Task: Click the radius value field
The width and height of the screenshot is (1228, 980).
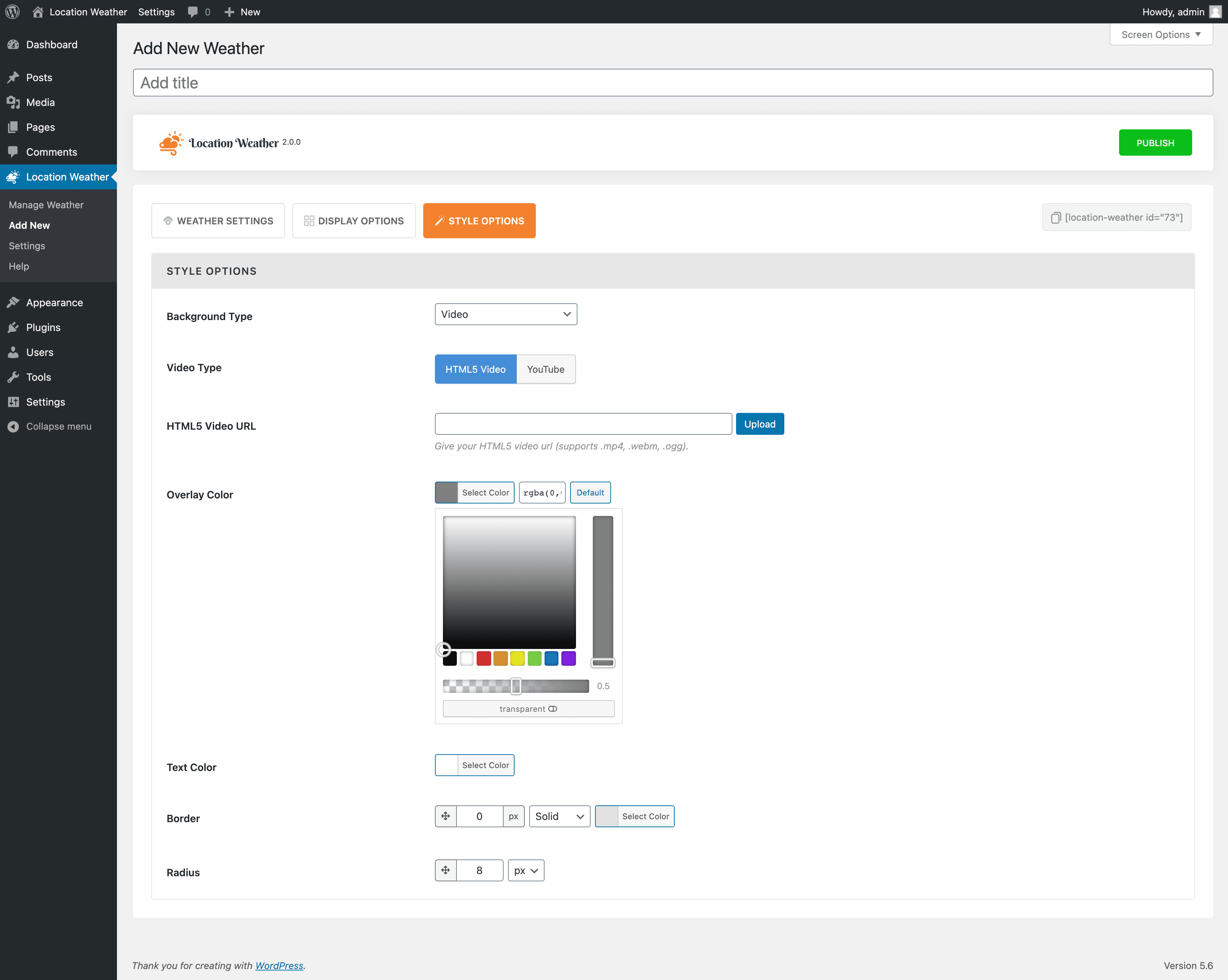Action: tap(480, 870)
